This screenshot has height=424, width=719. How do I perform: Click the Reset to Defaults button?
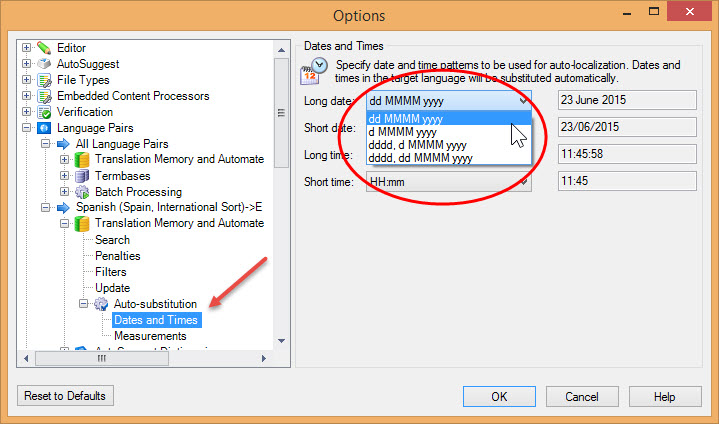[x=66, y=396]
